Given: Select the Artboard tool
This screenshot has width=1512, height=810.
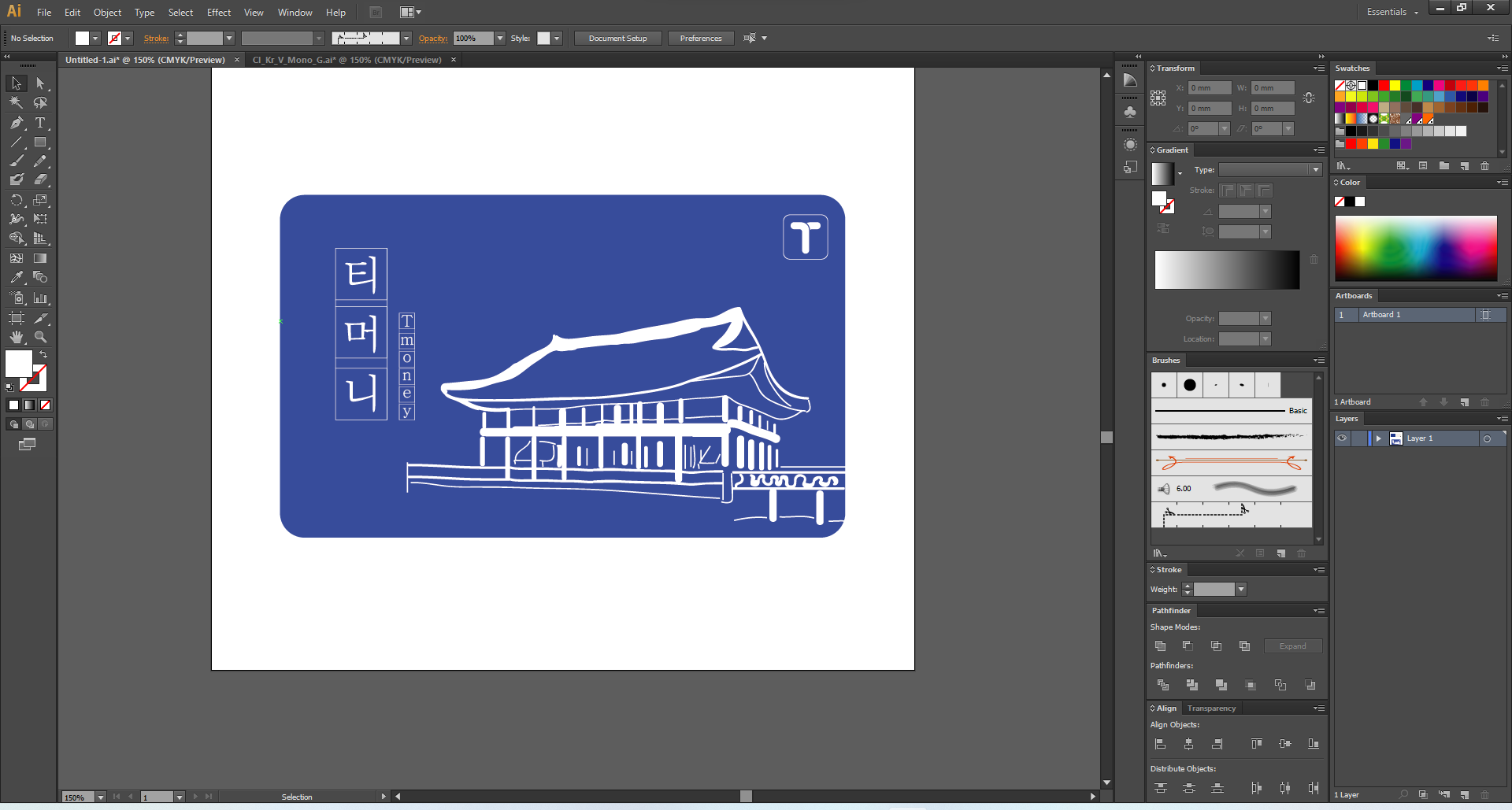Looking at the screenshot, I should [x=17, y=318].
